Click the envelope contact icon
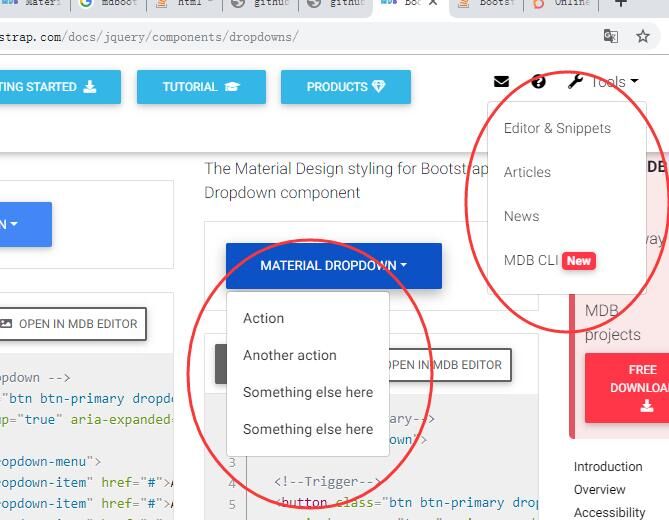Screen dimensions: 669x520 point(501,81)
